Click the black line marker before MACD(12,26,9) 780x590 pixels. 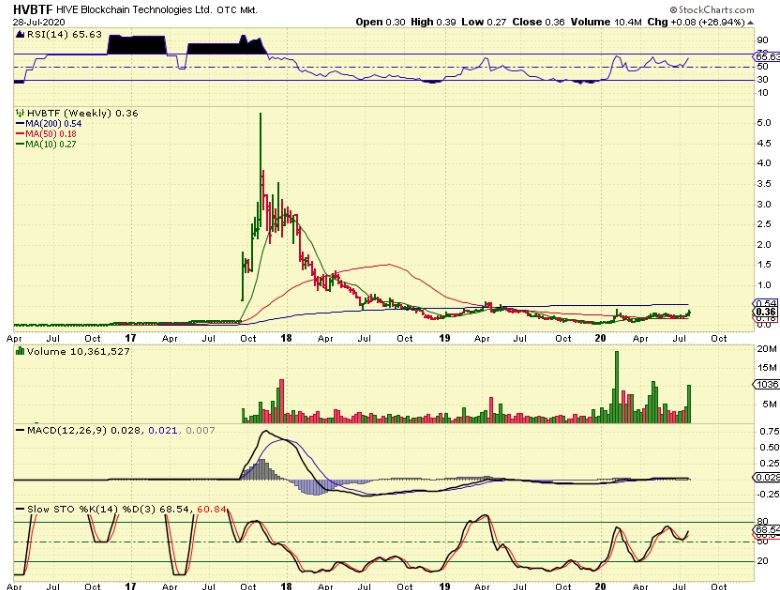20,430
